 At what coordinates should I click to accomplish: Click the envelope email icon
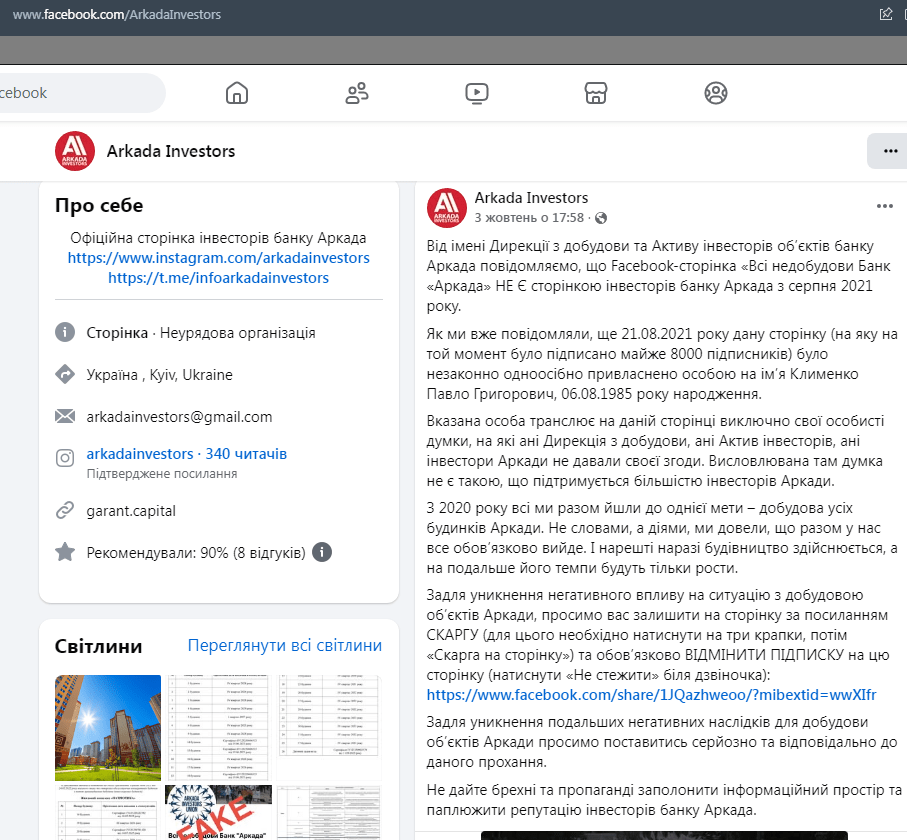pos(65,416)
